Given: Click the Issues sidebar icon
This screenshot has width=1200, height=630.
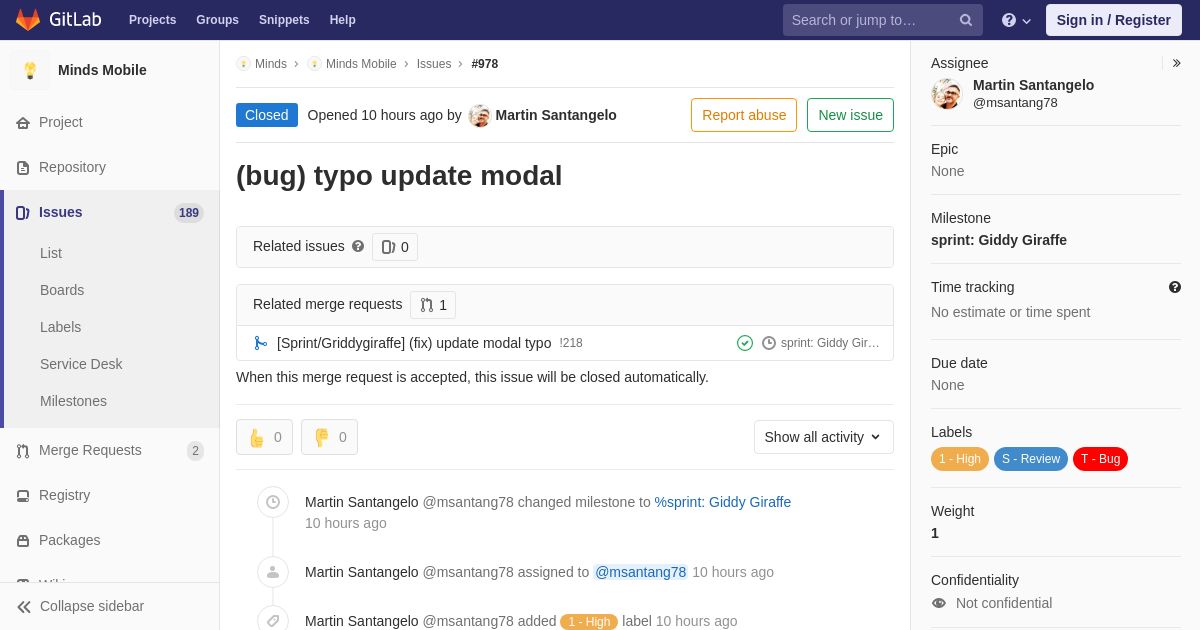Looking at the screenshot, I should point(23,212).
